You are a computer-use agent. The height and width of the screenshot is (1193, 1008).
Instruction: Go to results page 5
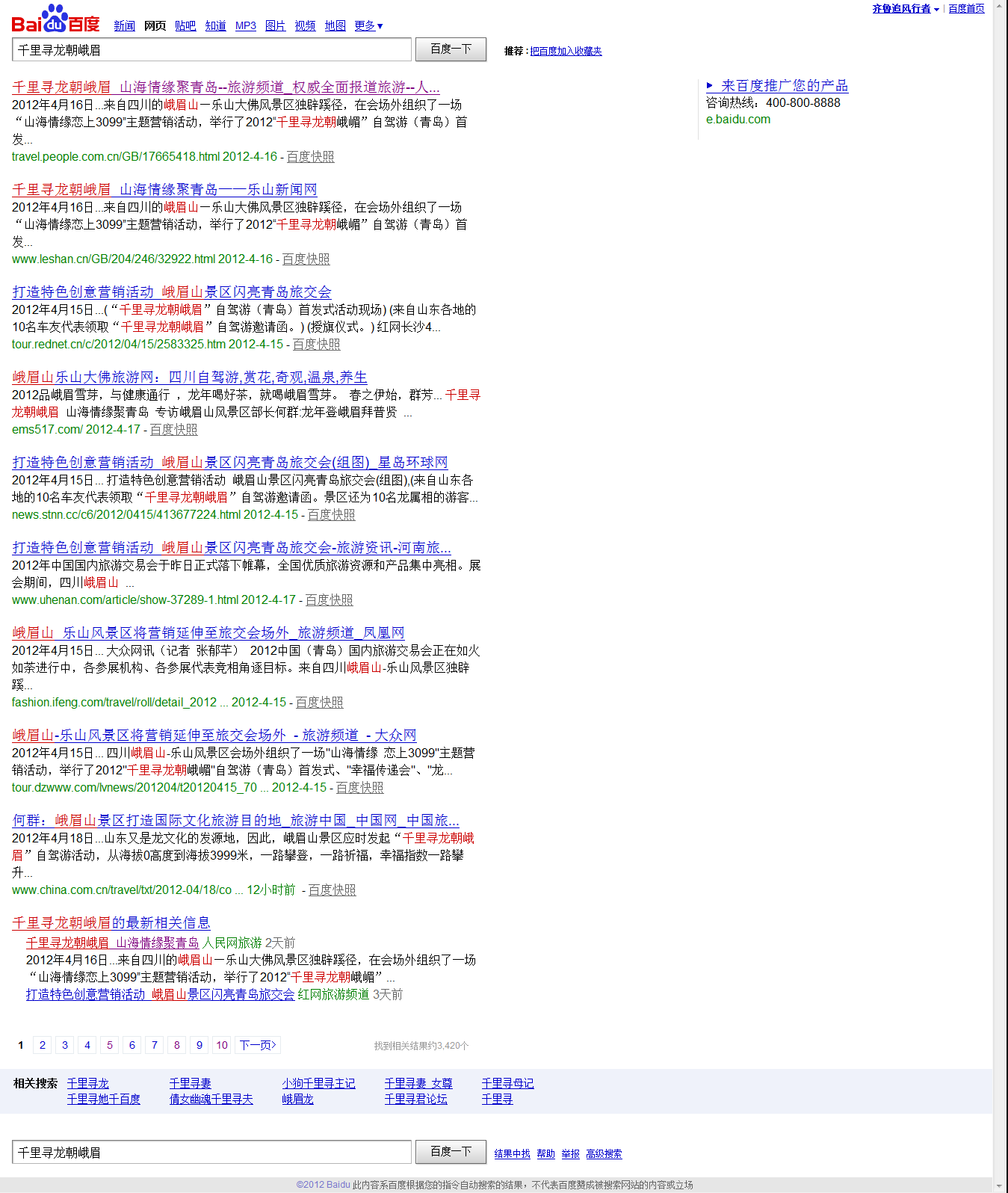click(x=110, y=1045)
